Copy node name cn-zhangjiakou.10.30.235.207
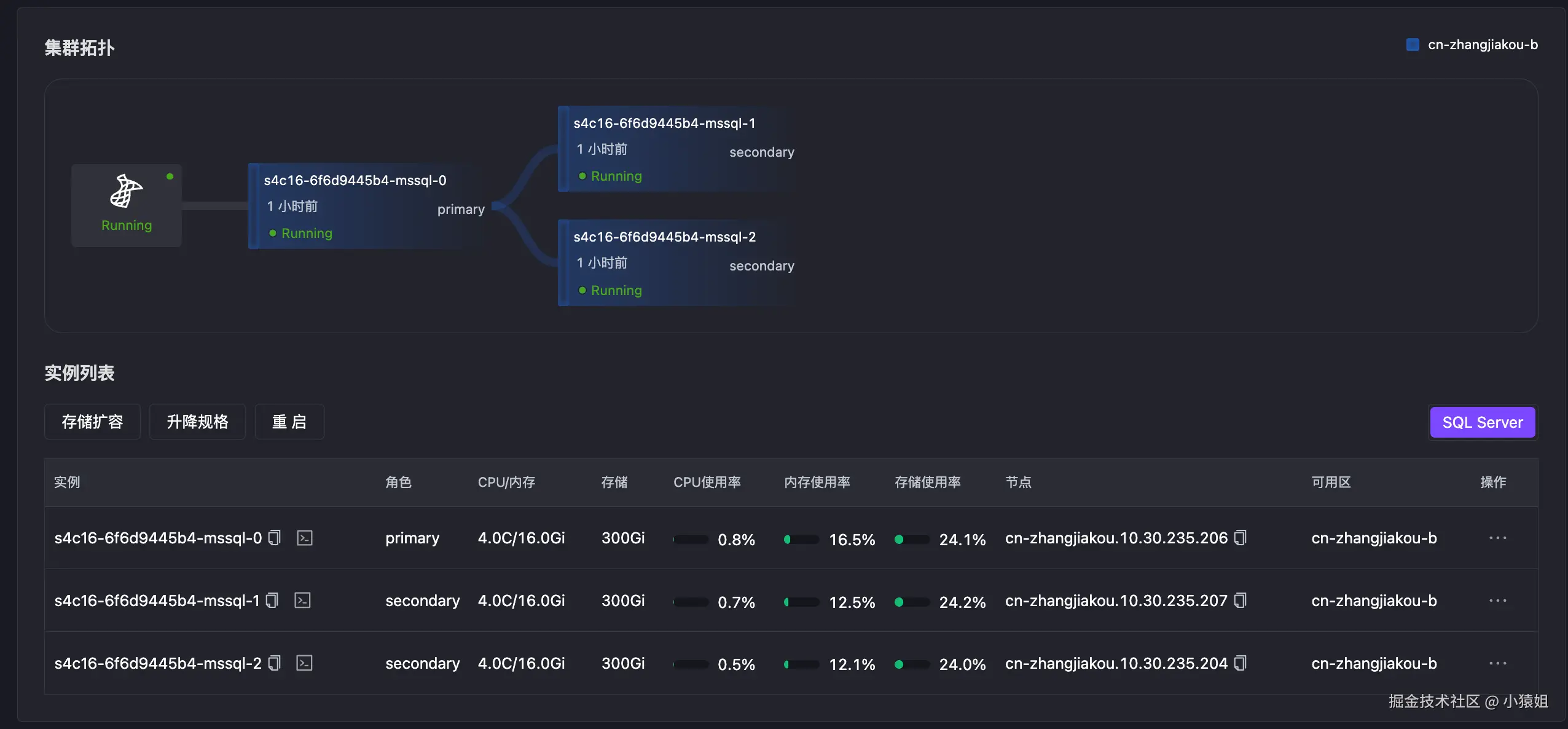 1241,601
